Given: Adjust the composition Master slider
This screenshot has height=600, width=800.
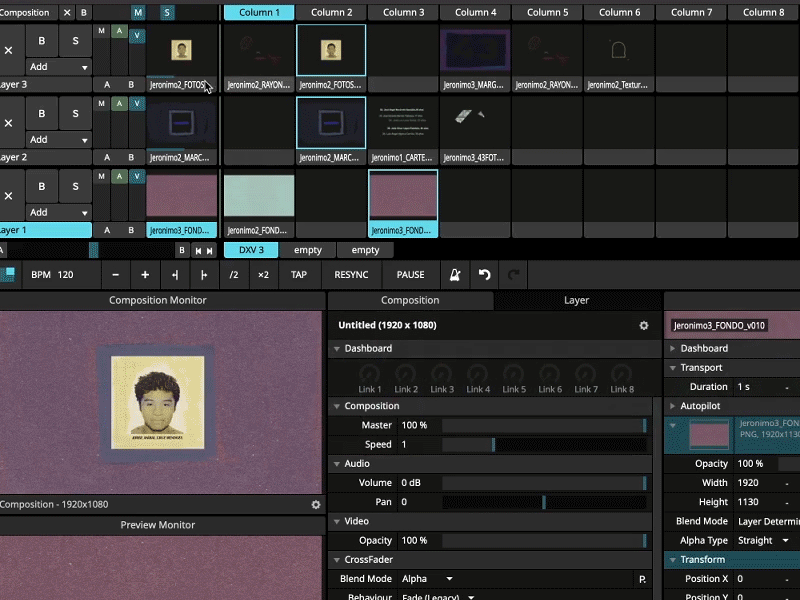Looking at the screenshot, I should click(544, 425).
